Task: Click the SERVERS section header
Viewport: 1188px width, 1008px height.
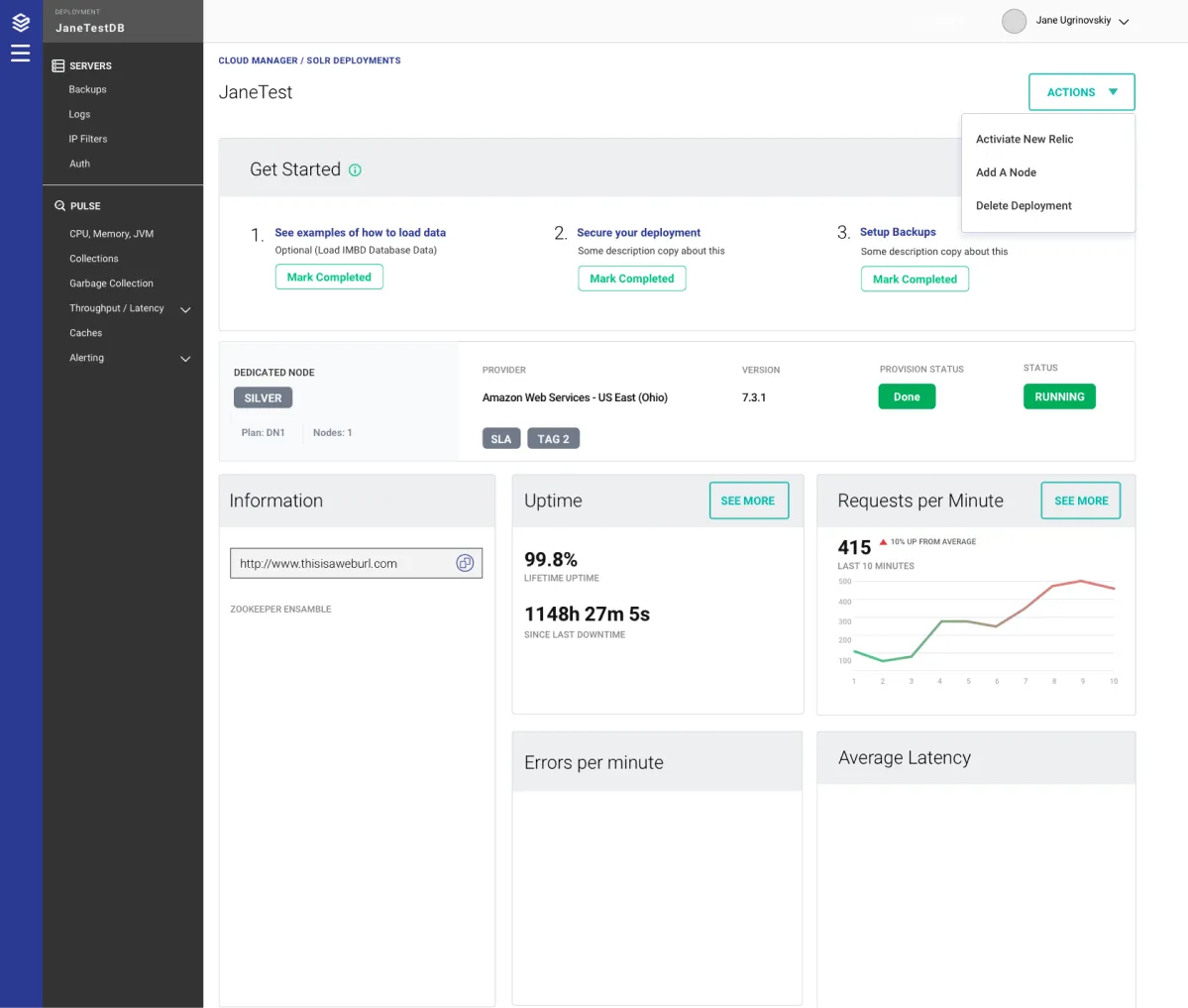Action: pos(90,66)
